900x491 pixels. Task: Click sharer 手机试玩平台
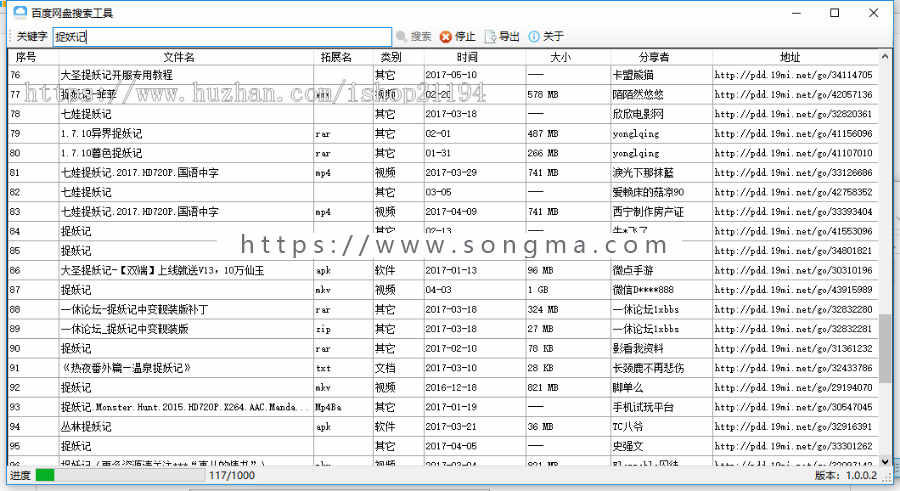click(643, 407)
